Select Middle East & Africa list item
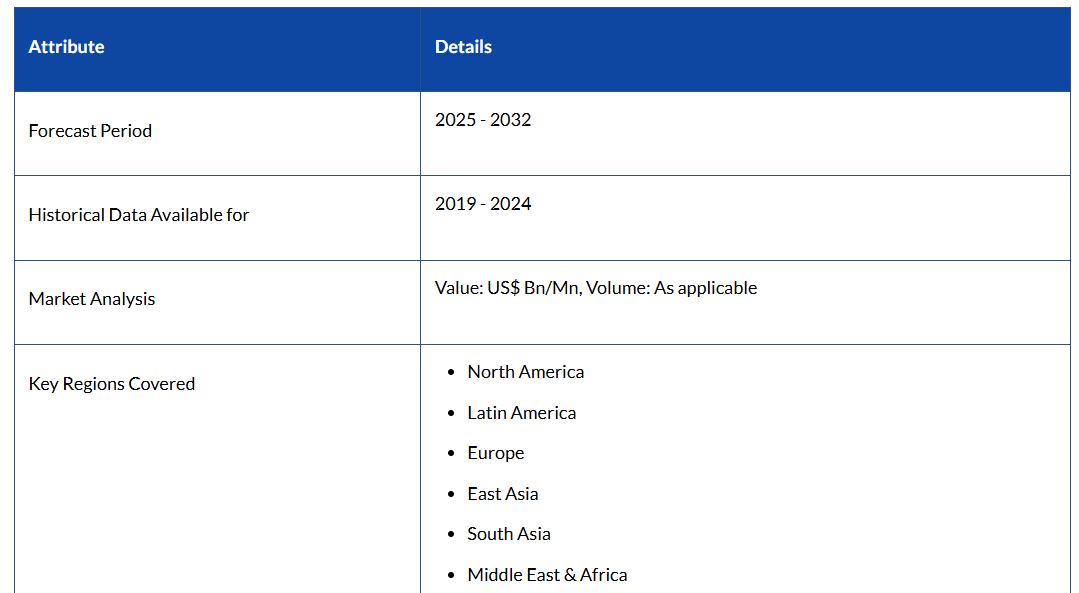Viewport: 1079px width, 593px height. click(547, 575)
